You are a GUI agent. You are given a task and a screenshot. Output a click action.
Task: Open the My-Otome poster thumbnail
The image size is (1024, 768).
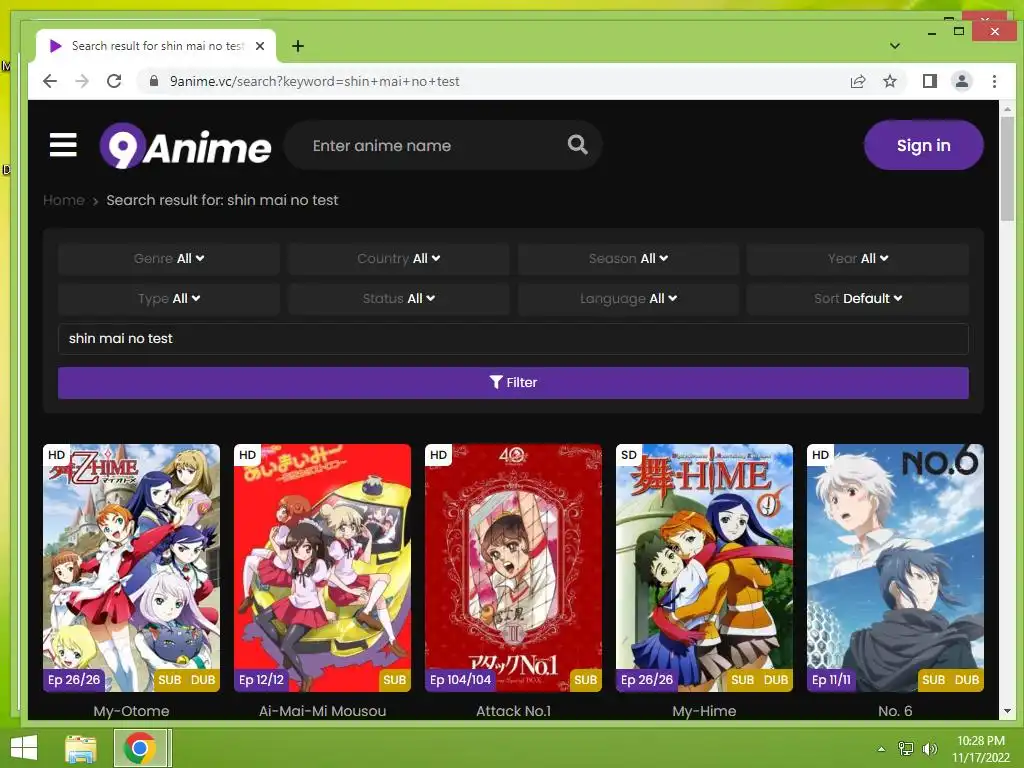pos(131,568)
